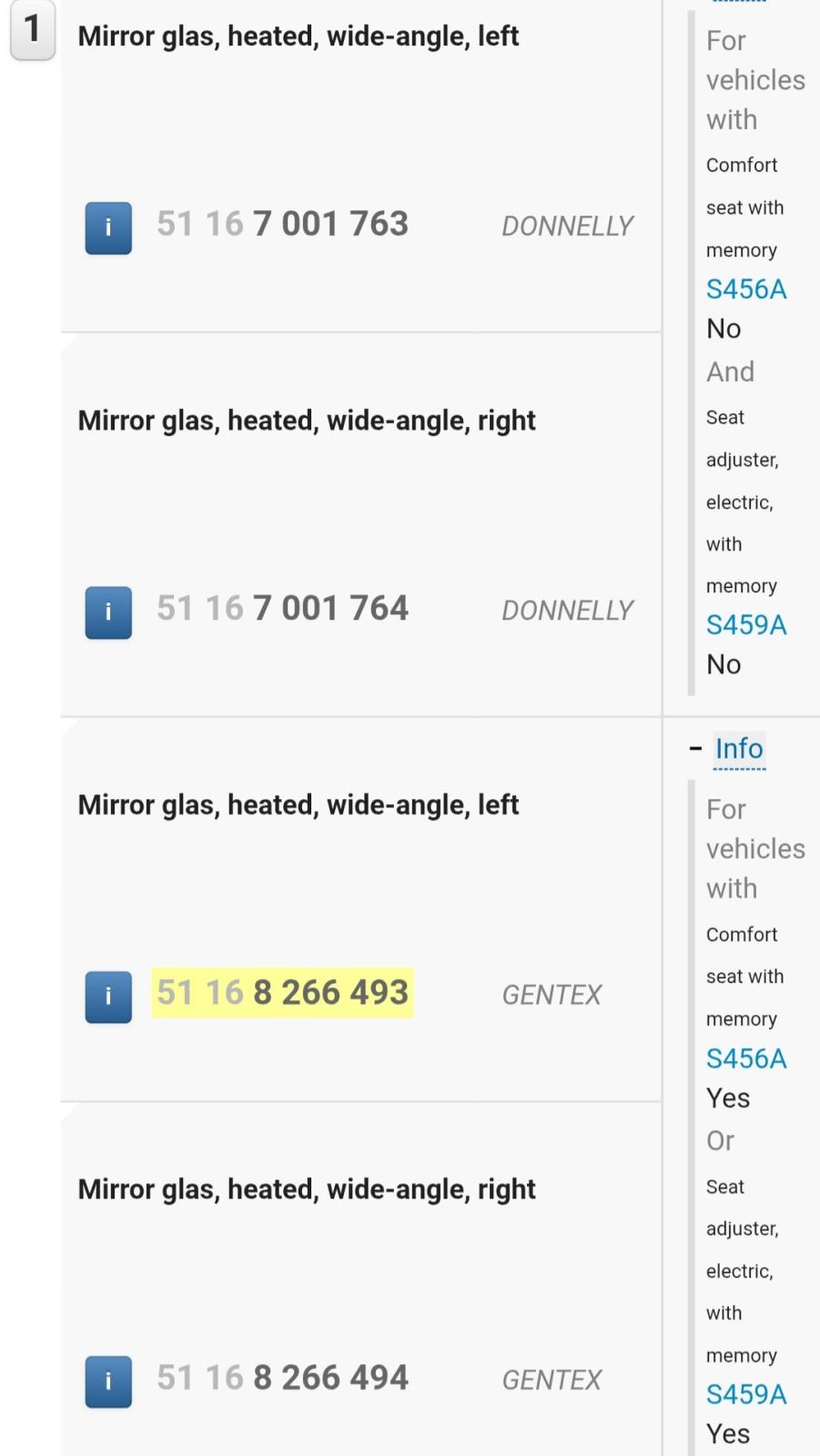This screenshot has height=1456, width=820.
Task: Open S459A option code marked Yes
Action: 746,1394
